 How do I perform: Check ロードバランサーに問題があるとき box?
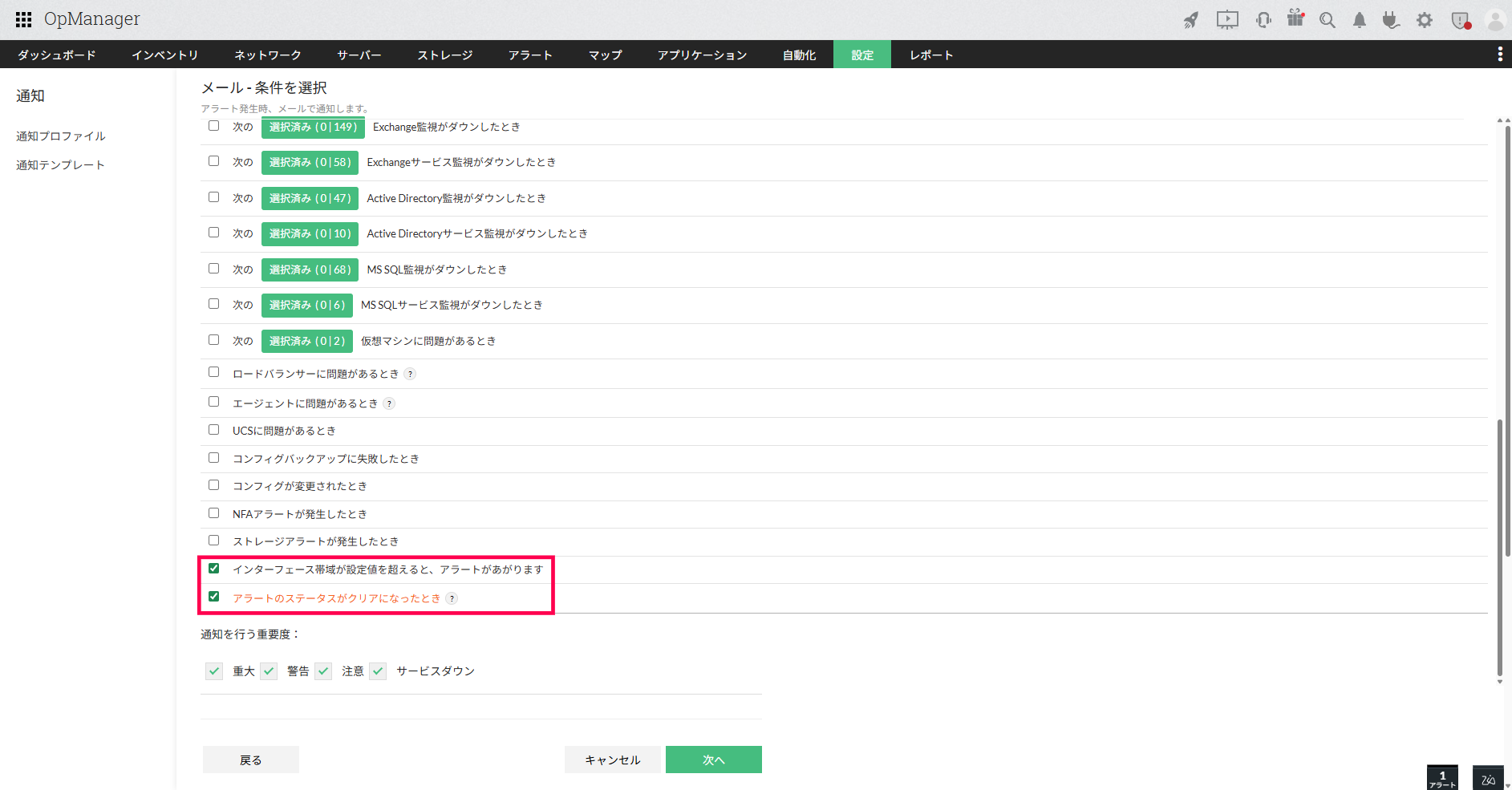point(213,372)
